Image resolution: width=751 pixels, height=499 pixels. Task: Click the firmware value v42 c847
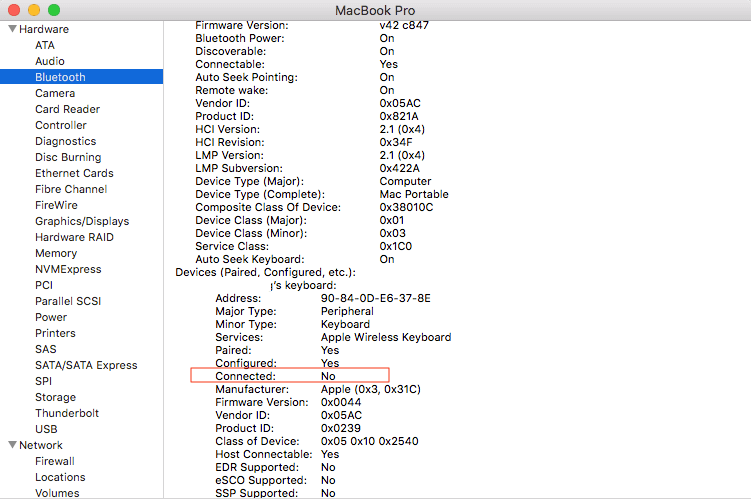coord(404,25)
